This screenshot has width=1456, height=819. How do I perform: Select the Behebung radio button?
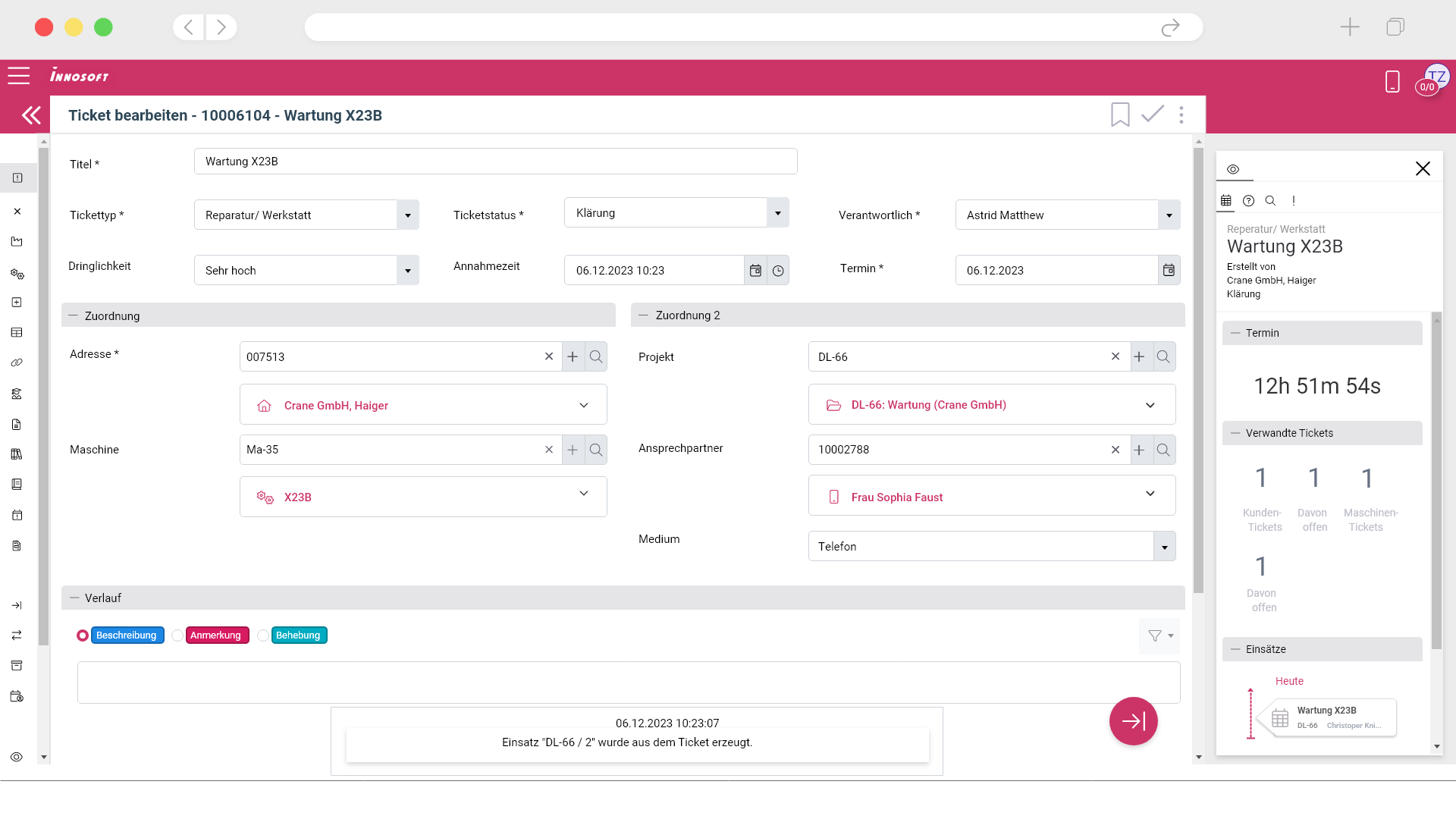pos(263,635)
